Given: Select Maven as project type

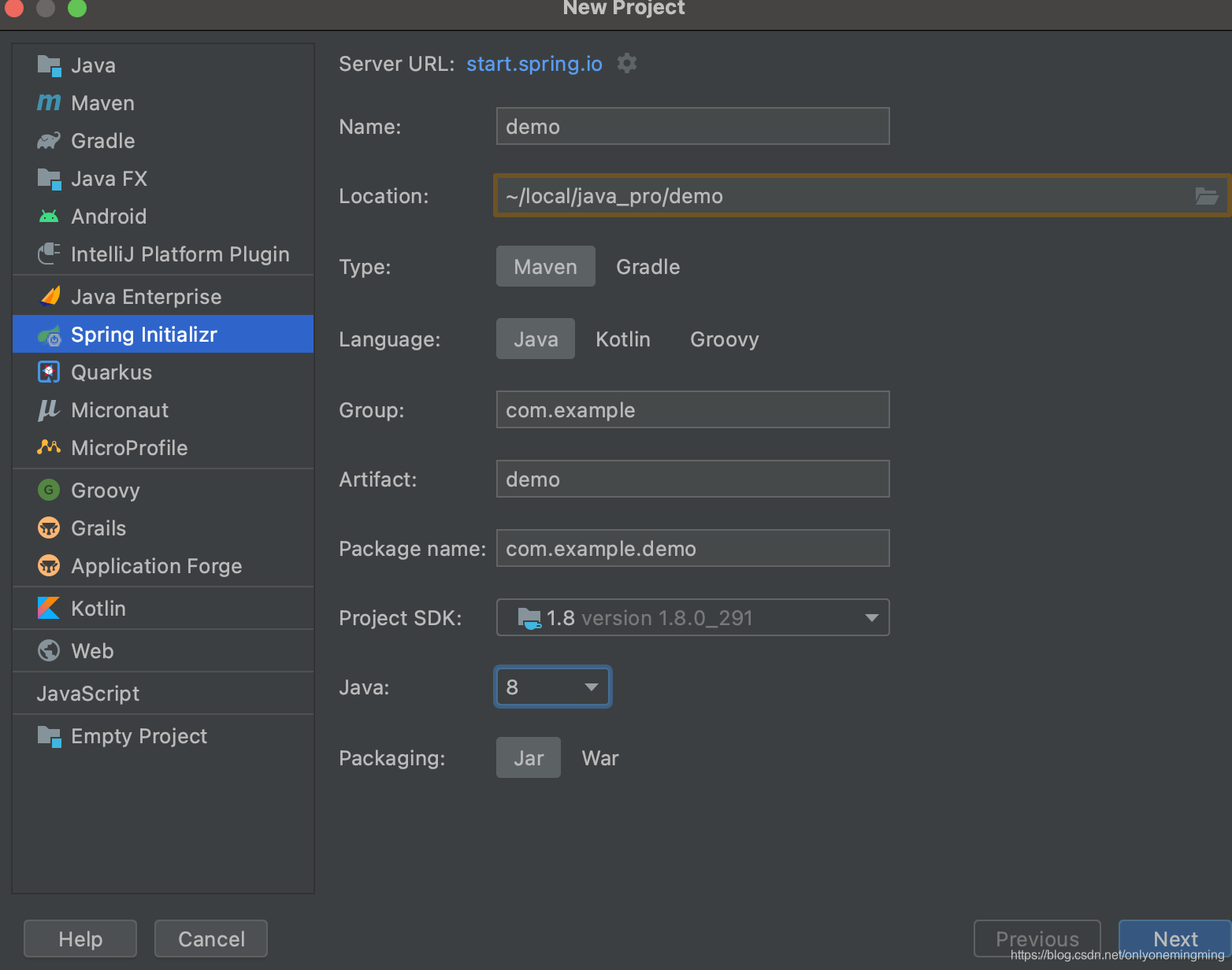Looking at the screenshot, I should [x=546, y=266].
